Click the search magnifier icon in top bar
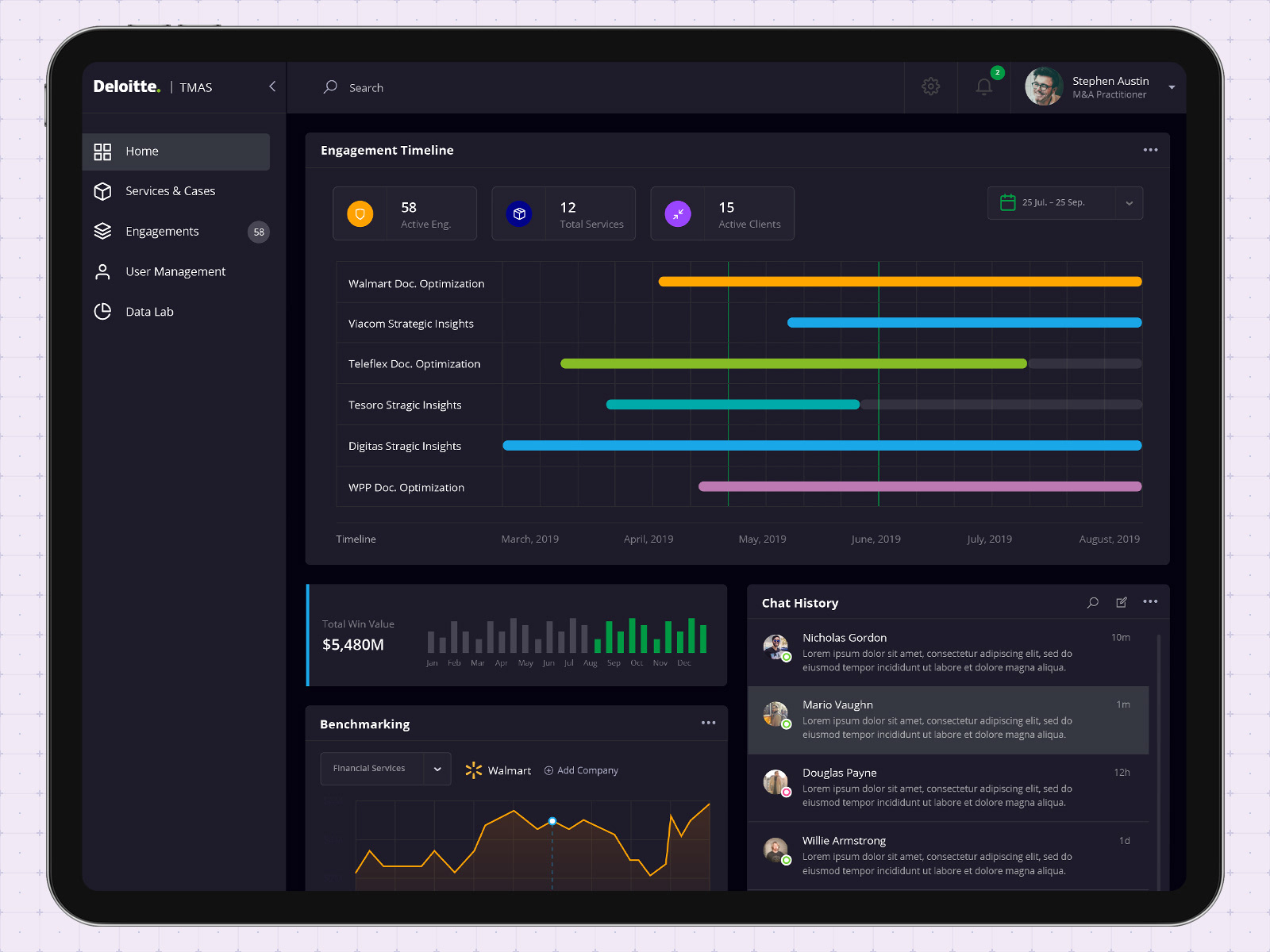This screenshot has width=1270, height=952. [330, 87]
